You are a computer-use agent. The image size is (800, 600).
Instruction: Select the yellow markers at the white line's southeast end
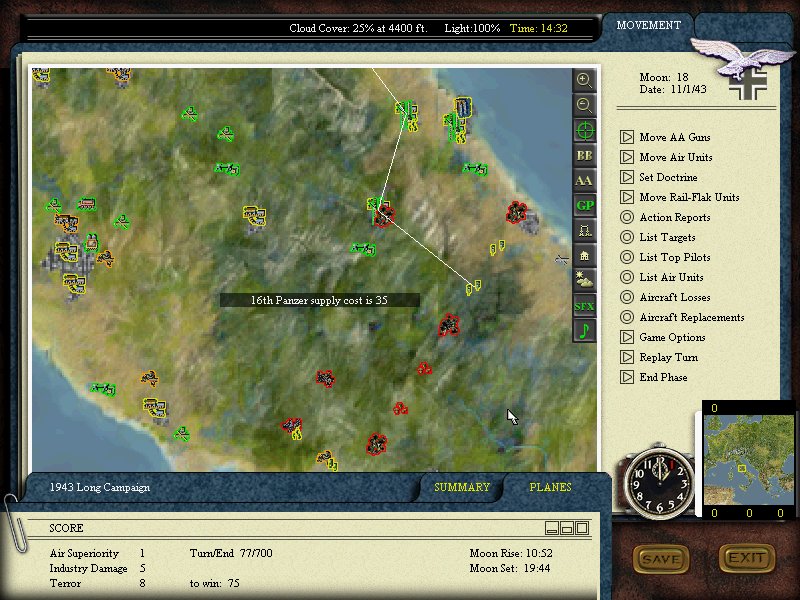pos(473,287)
